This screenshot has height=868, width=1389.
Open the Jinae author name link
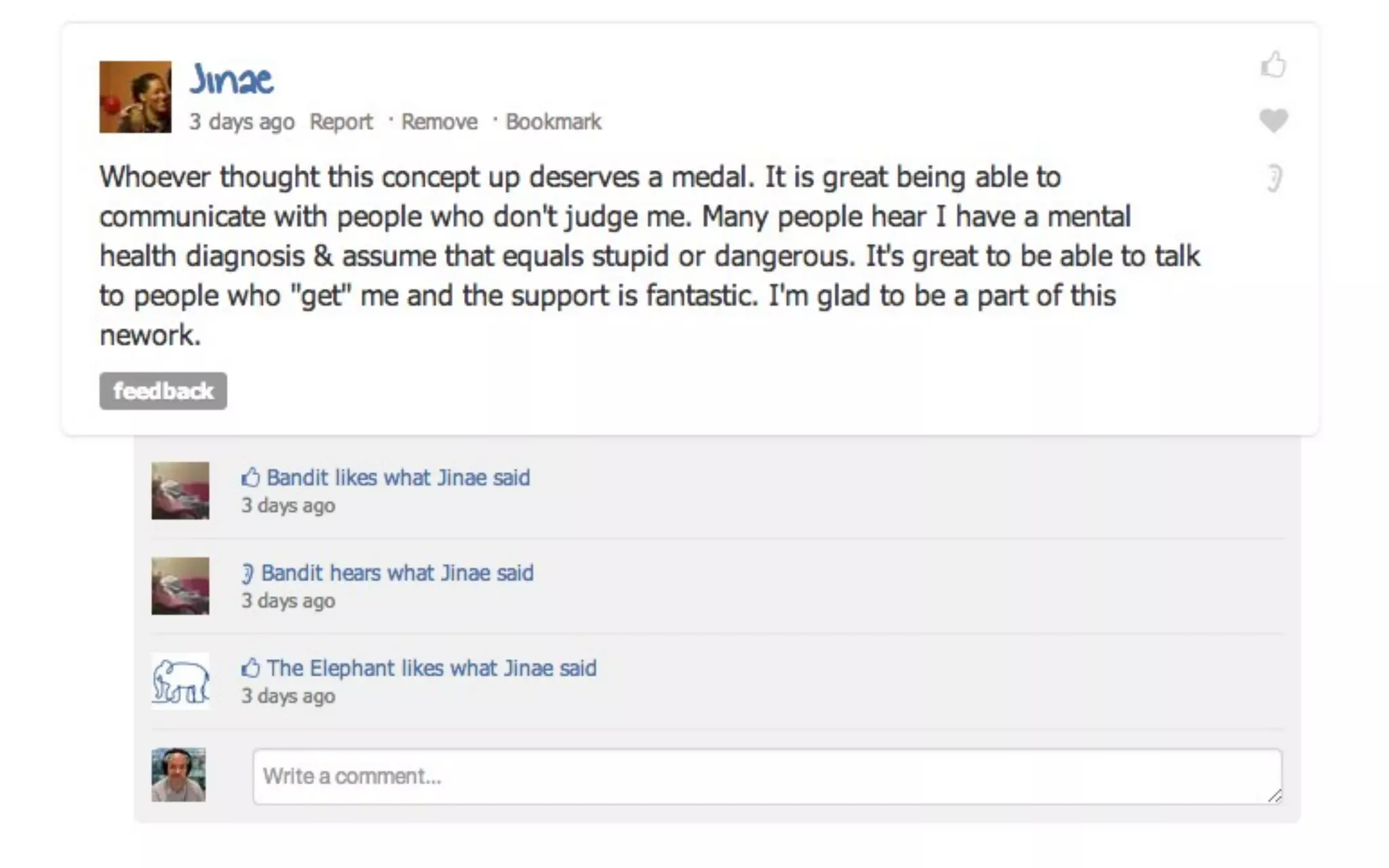pos(231,79)
